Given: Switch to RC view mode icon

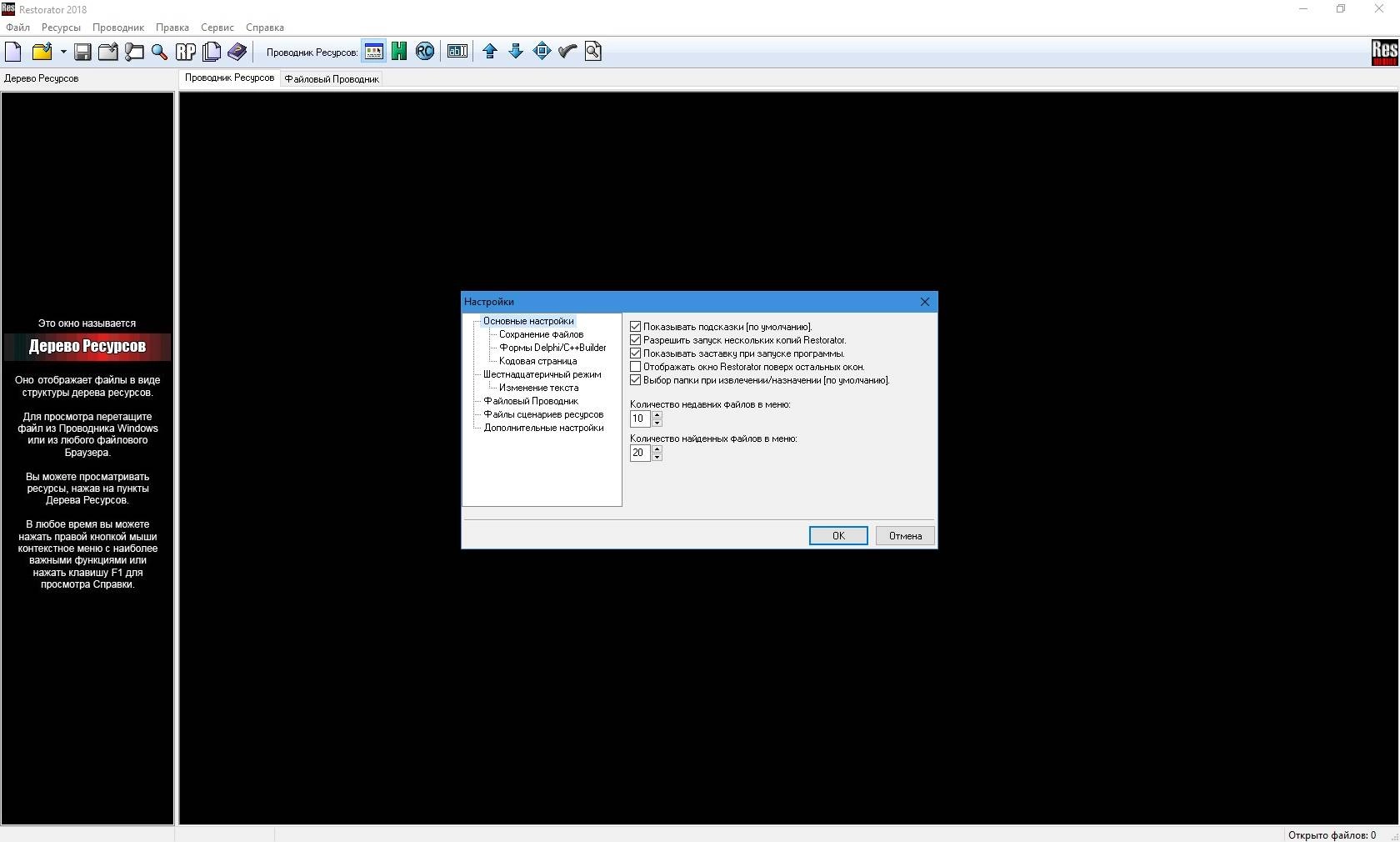Looking at the screenshot, I should (x=425, y=52).
